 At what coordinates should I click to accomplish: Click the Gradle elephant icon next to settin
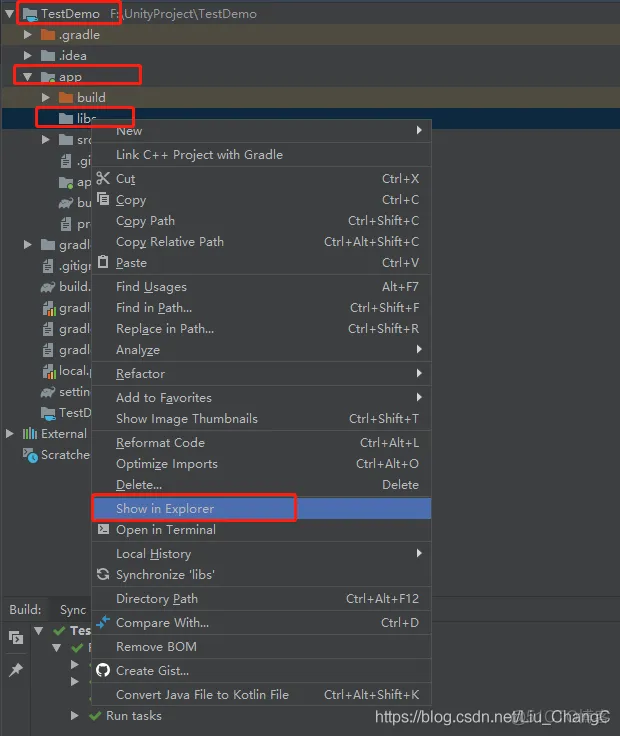click(48, 392)
